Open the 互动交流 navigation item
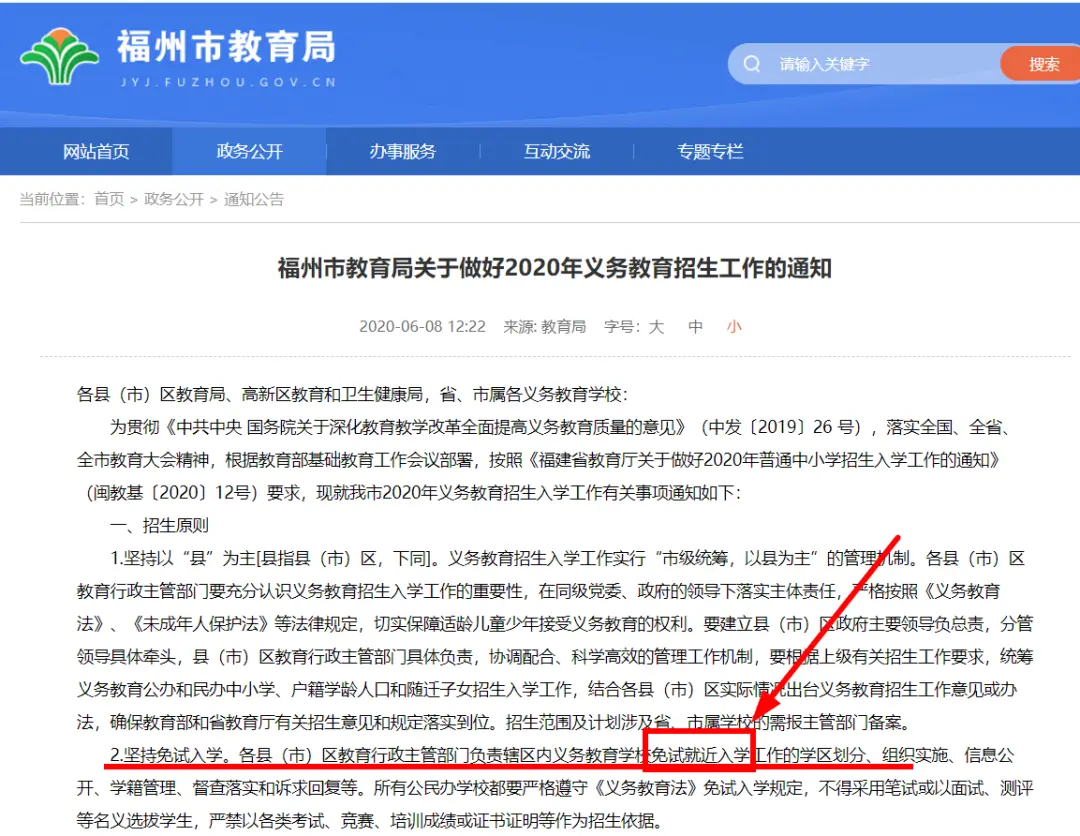This screenshot has width=1080, height=836. (x=557, y=152)
